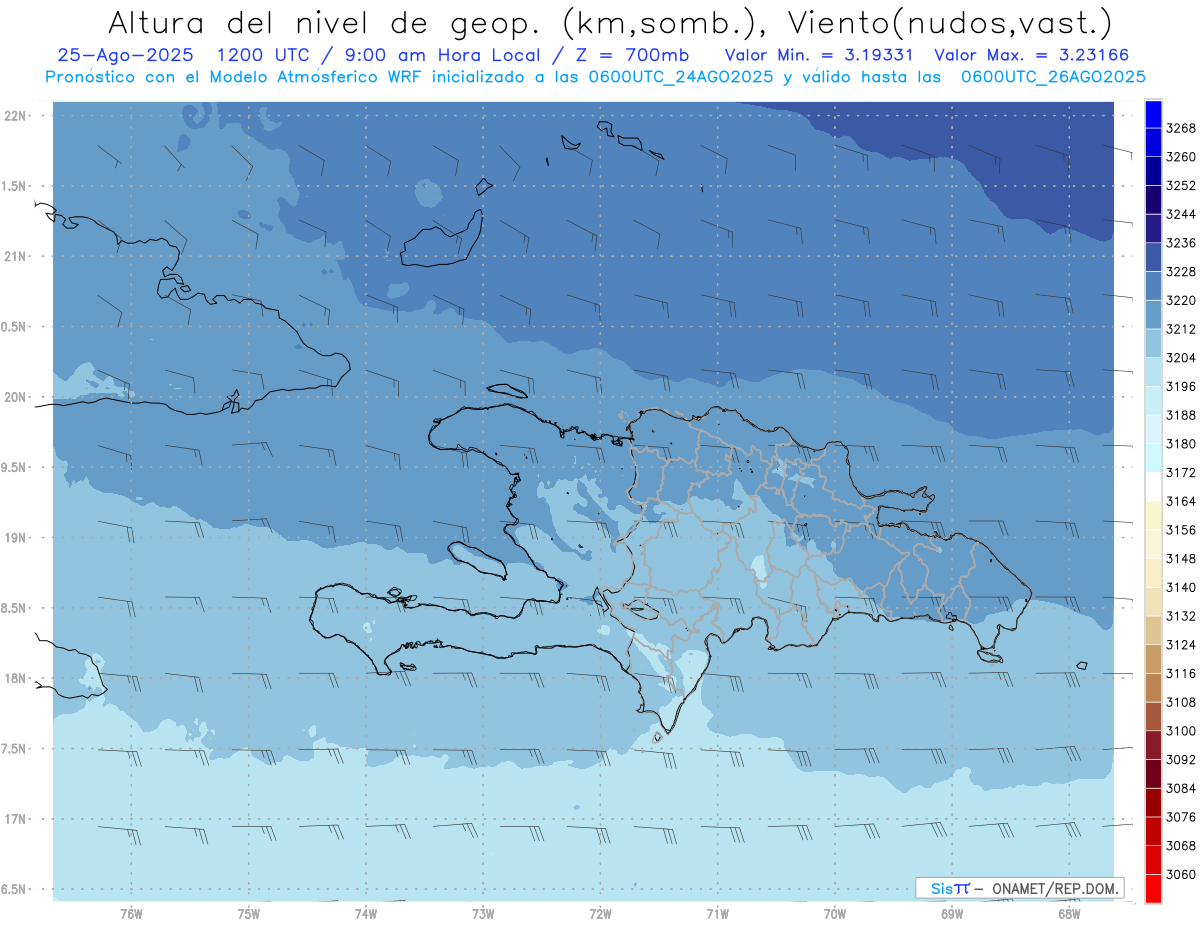
Task: Click the '6.5N' axis label
Action: click(x=14, y=889)
